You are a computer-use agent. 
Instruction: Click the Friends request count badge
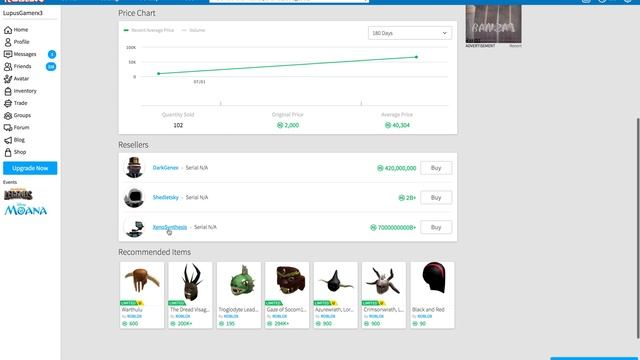pyautogui.click(x=51, y=67)
